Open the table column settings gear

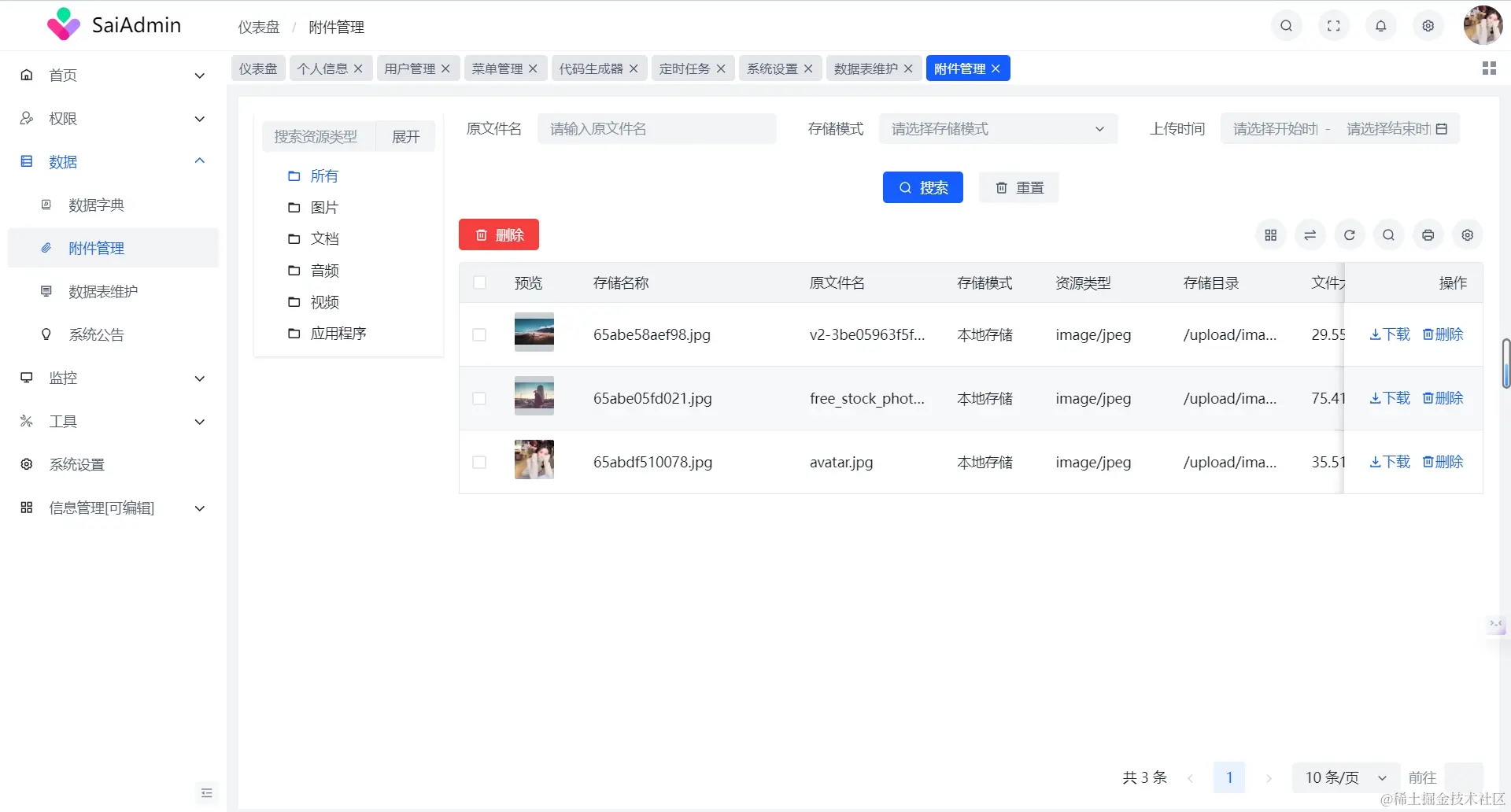click(x=1467, y=234)
